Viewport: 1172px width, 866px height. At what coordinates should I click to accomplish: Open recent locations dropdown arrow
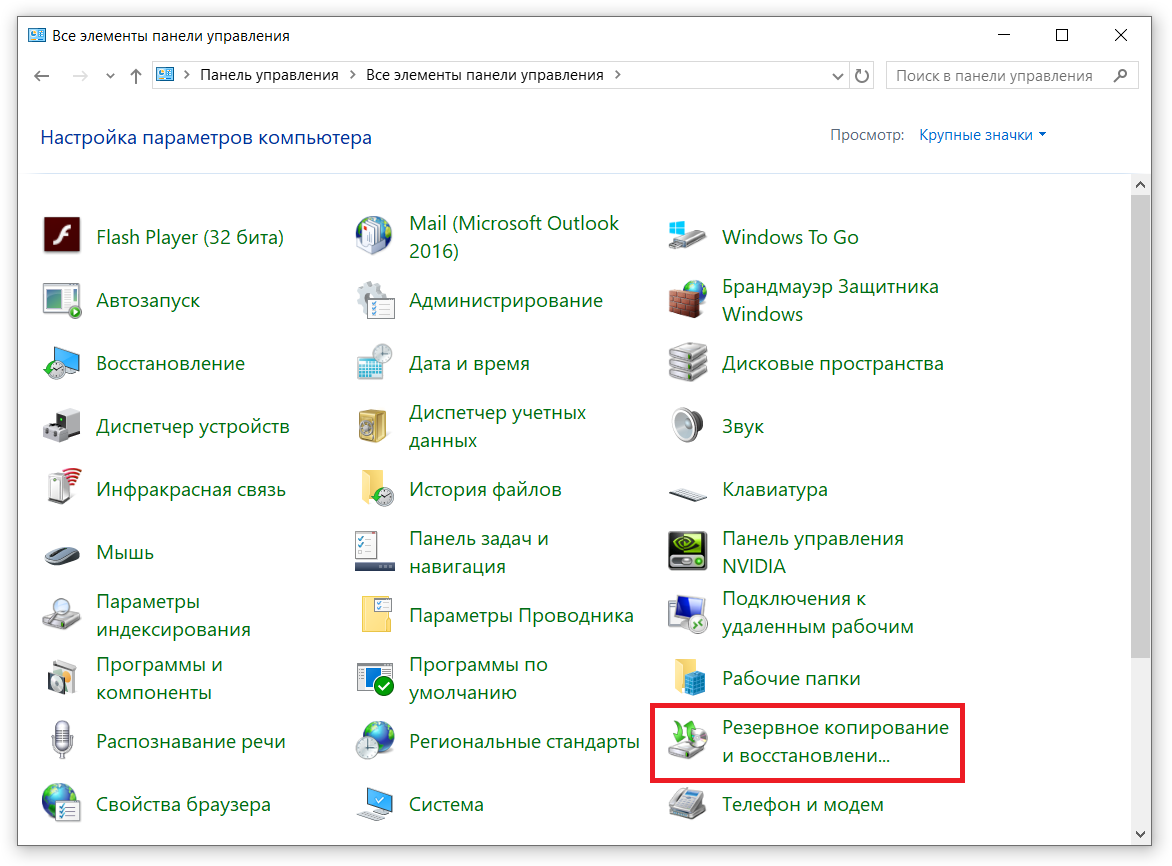pos(111,75)
